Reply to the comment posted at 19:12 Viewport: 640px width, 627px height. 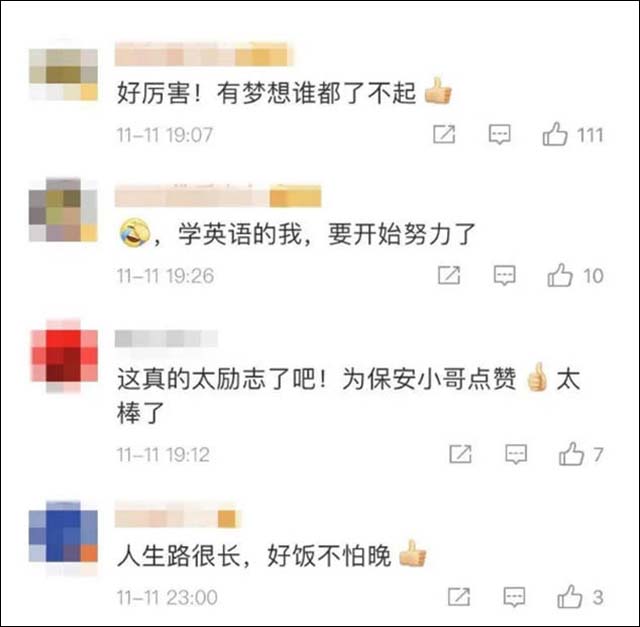pyautogui.click(x=516, y=454)
